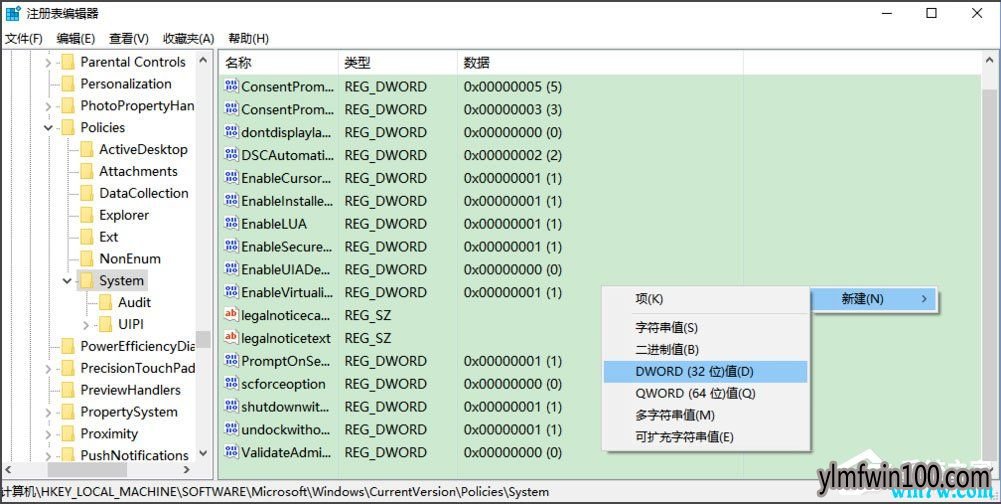1001x504 pixels.
Task: Click the EnableInstalle... value icon
Action: click(231, 201)
